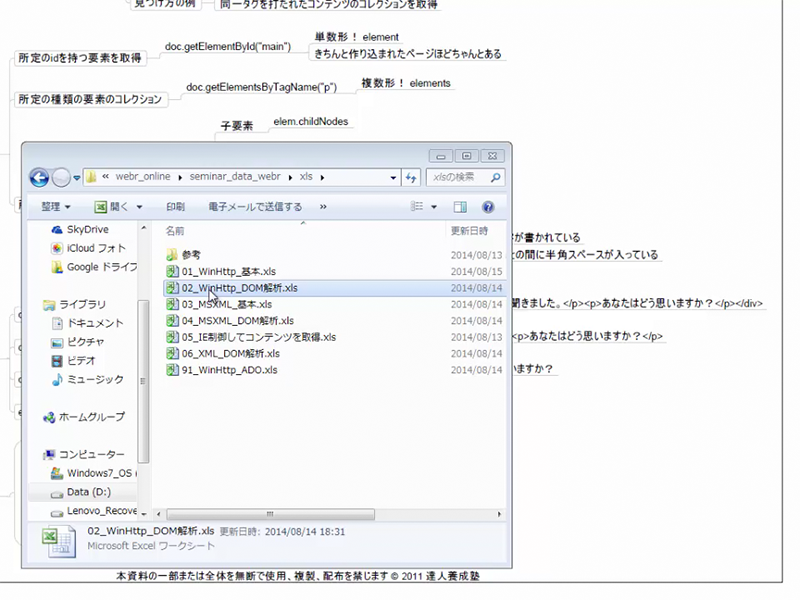Open Explorer help with question mark icon
The image size is (800, 600).
pos(488,207)
